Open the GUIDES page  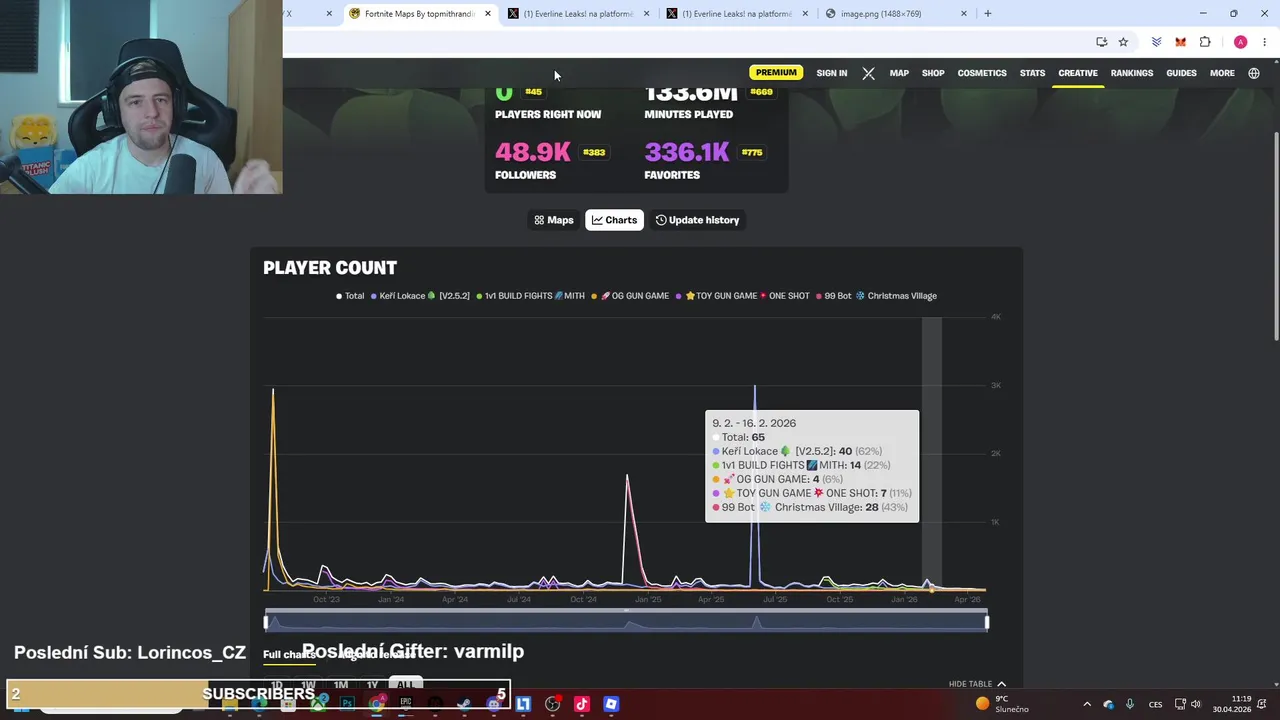[x=1181, y=73]
